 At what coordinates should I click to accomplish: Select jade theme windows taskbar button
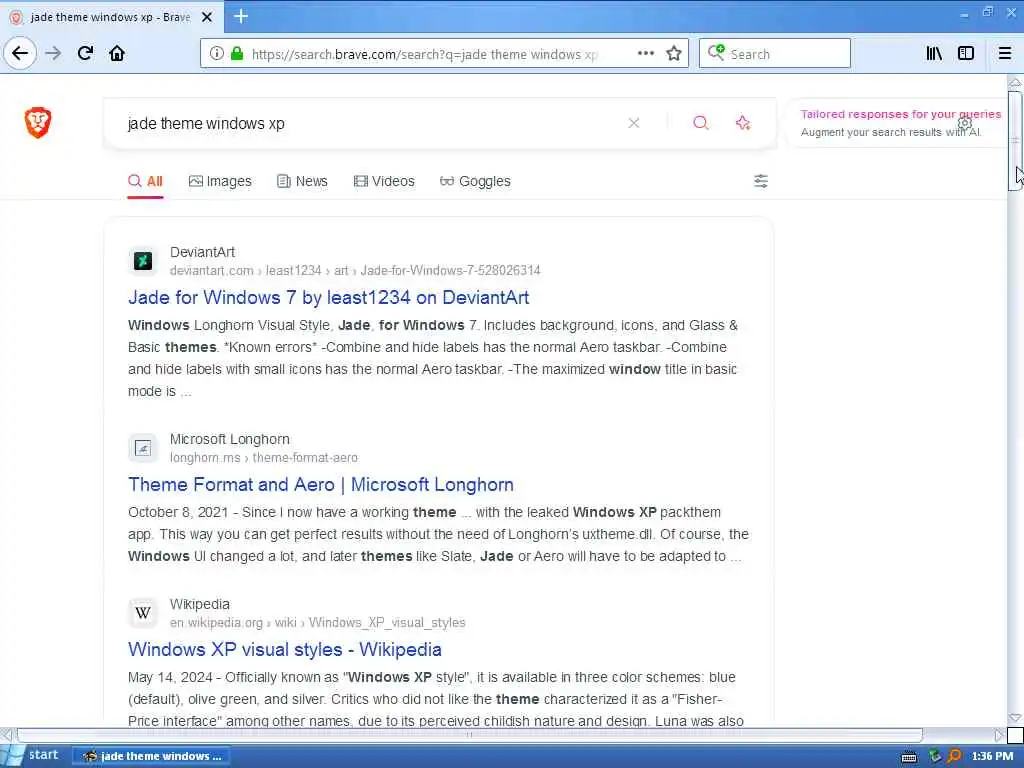[151, 756]
